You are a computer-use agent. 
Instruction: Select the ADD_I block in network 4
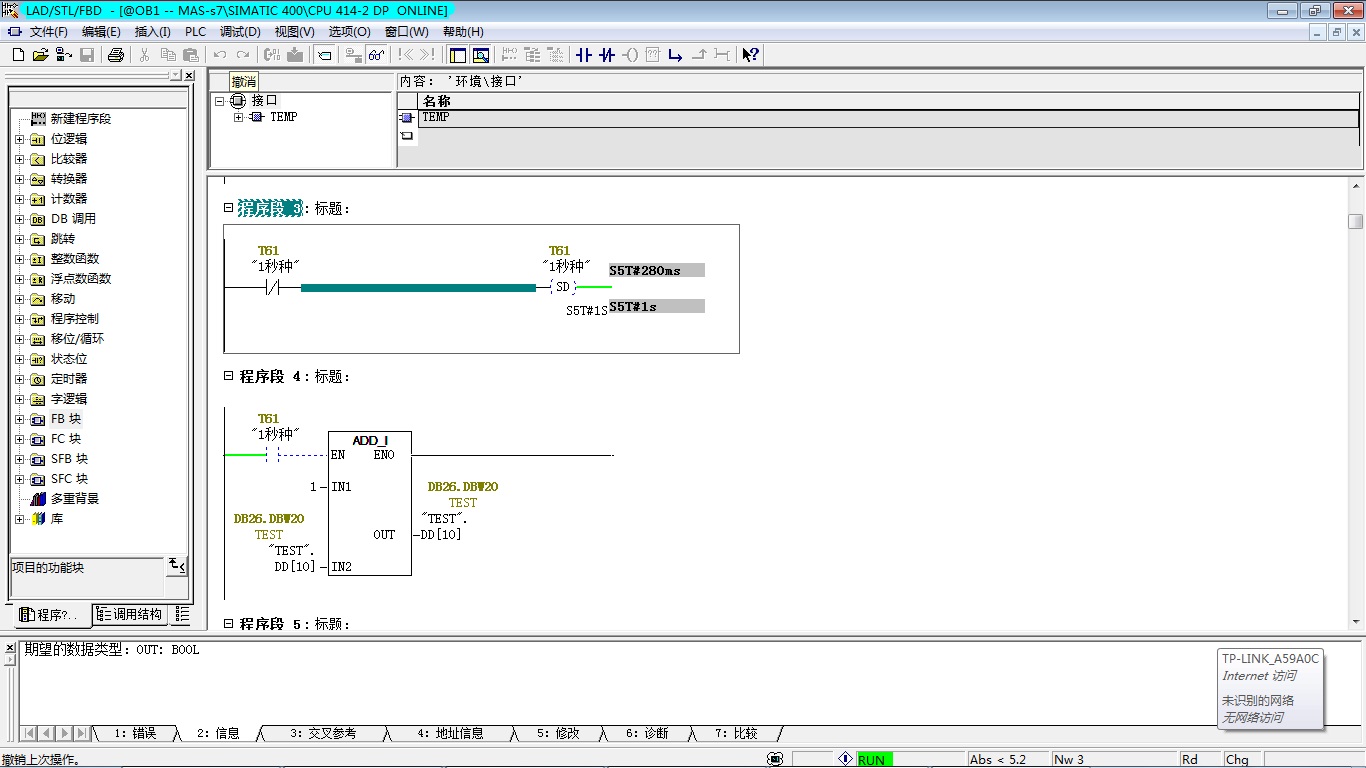[370, 503]
